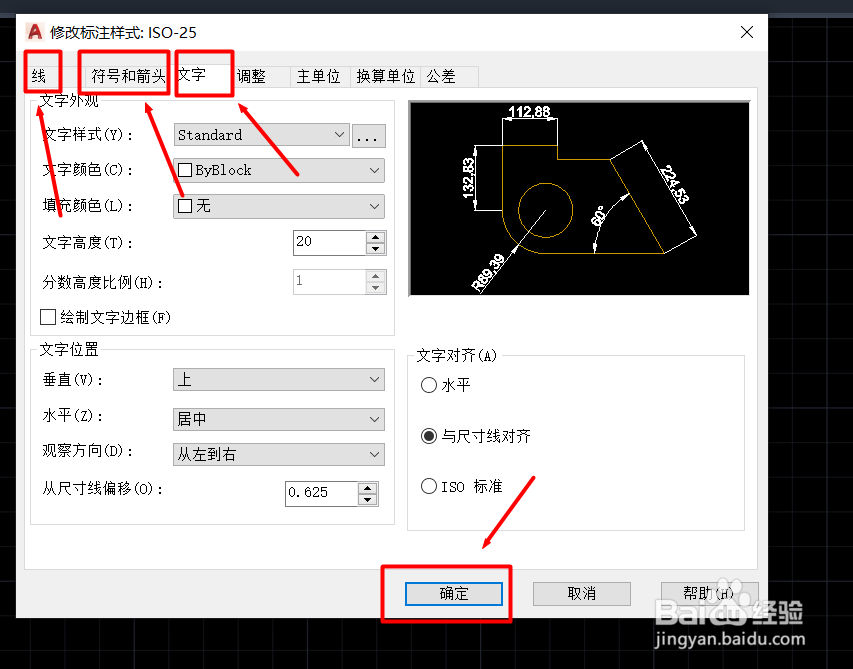Increase 文字高度 with the up arrow
This screenshot has height=669, width=853.
(374, 237)
